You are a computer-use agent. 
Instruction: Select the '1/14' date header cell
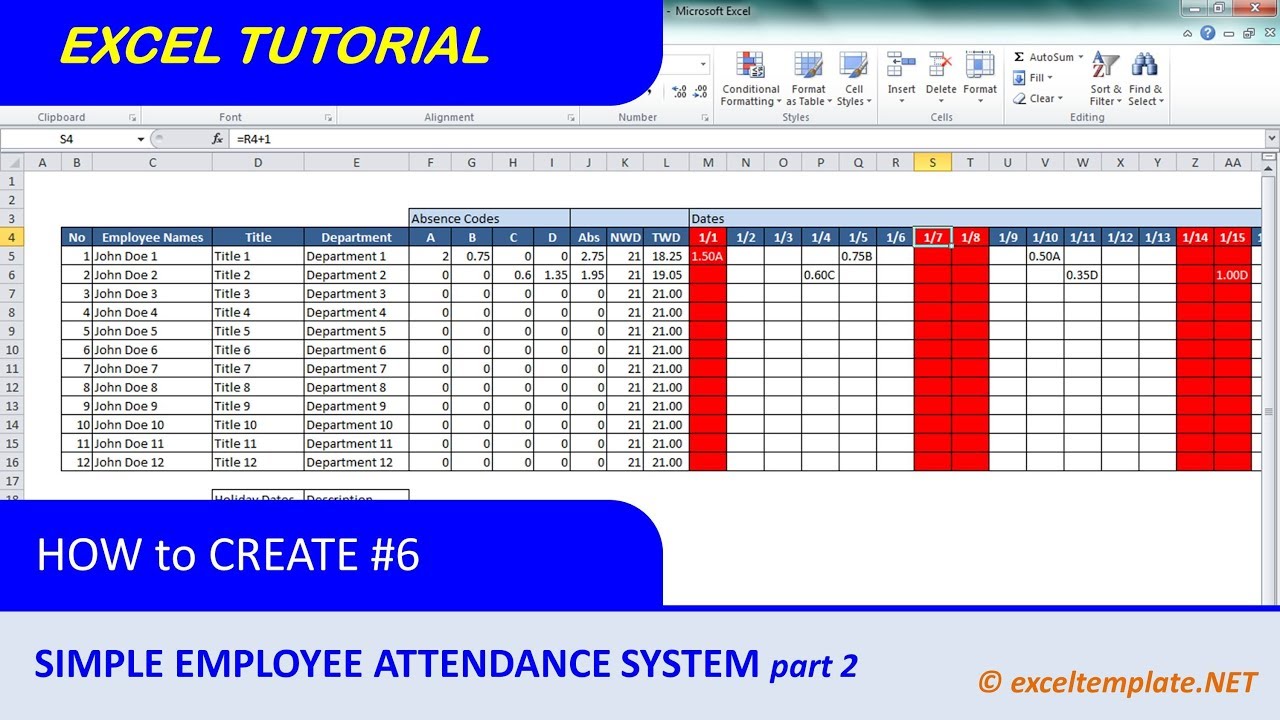coord(1195,237)
